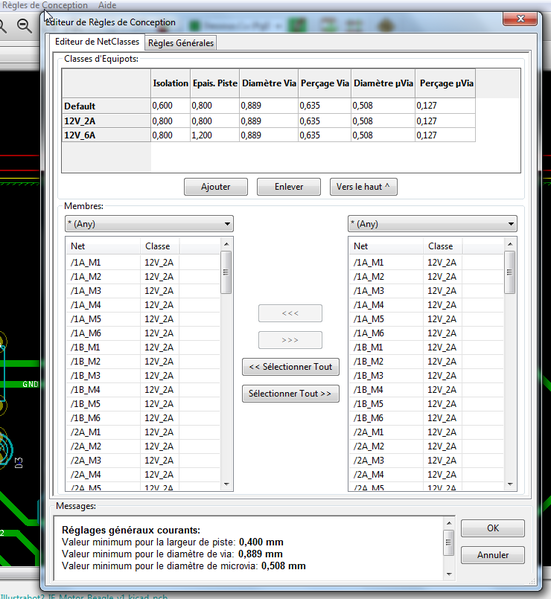Select /2A_M4 in the left members list
The width and height of the screenshot is (551, 599).
point(143,474)
